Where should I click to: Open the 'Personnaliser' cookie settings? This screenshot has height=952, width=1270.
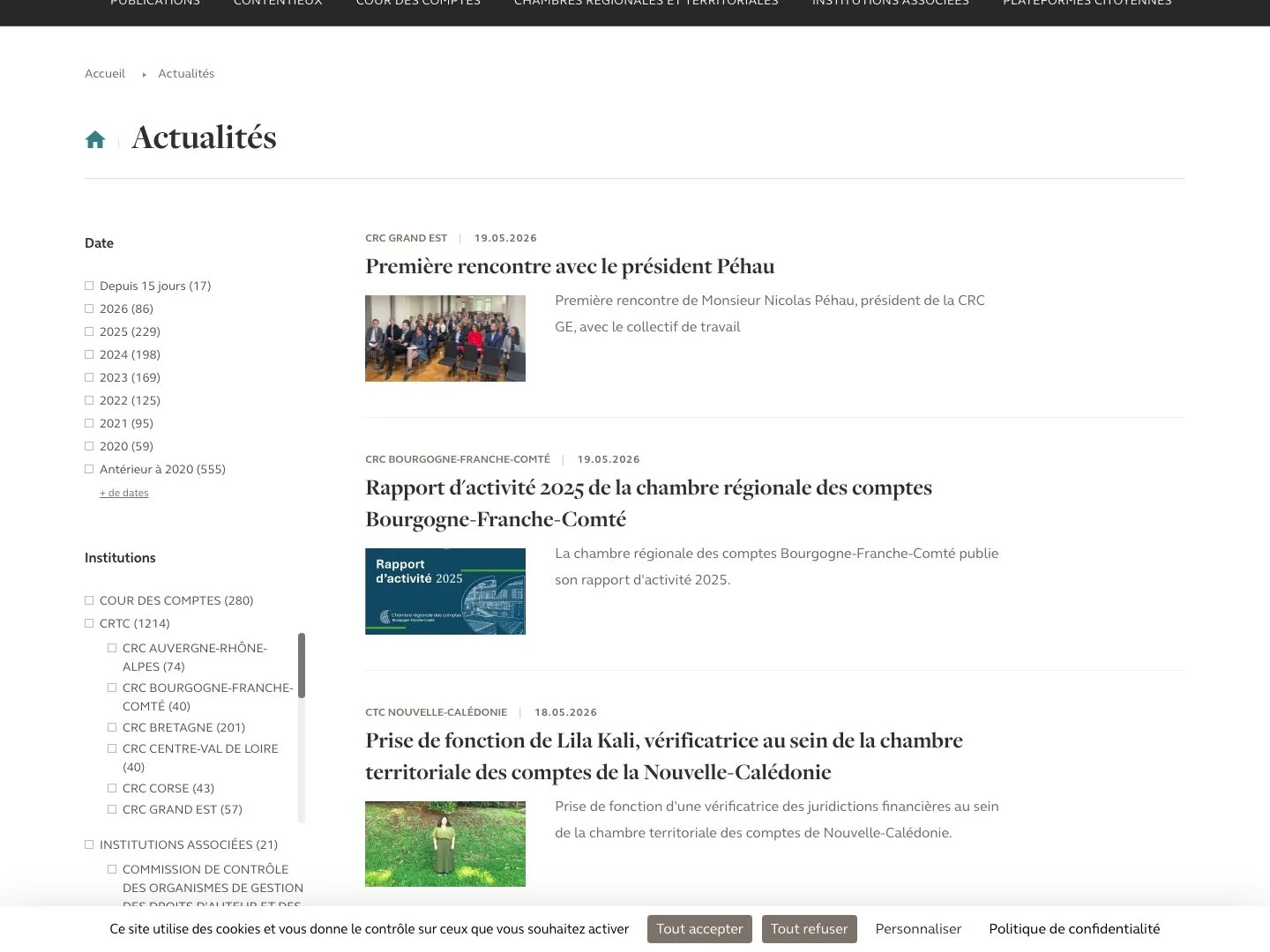click(x=918, y=929)
